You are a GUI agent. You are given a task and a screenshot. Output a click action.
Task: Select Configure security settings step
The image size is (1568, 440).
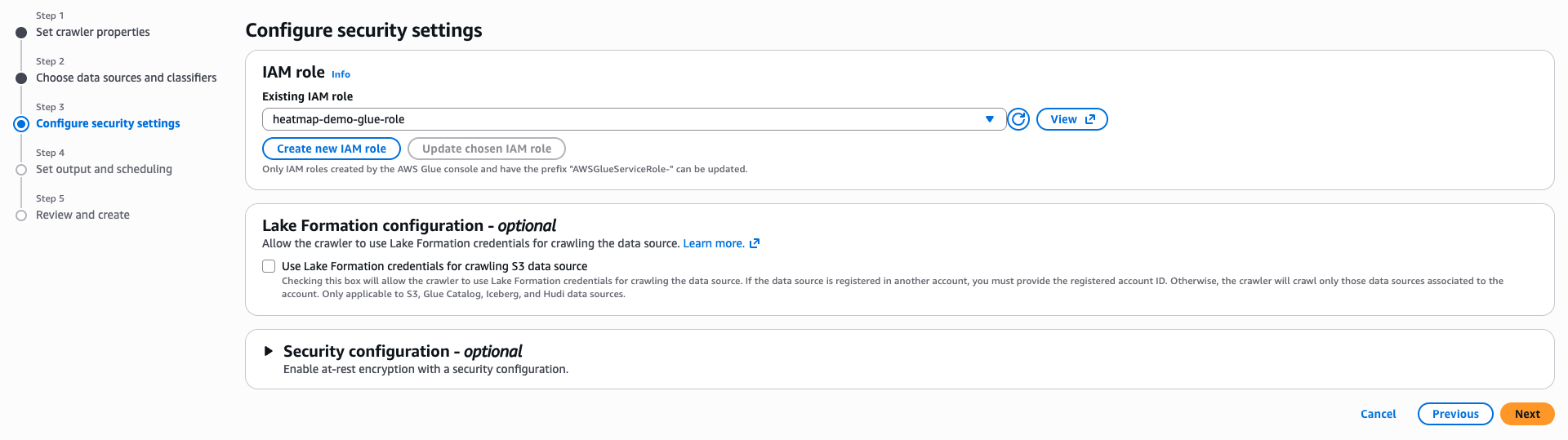(x=108, y=124)
